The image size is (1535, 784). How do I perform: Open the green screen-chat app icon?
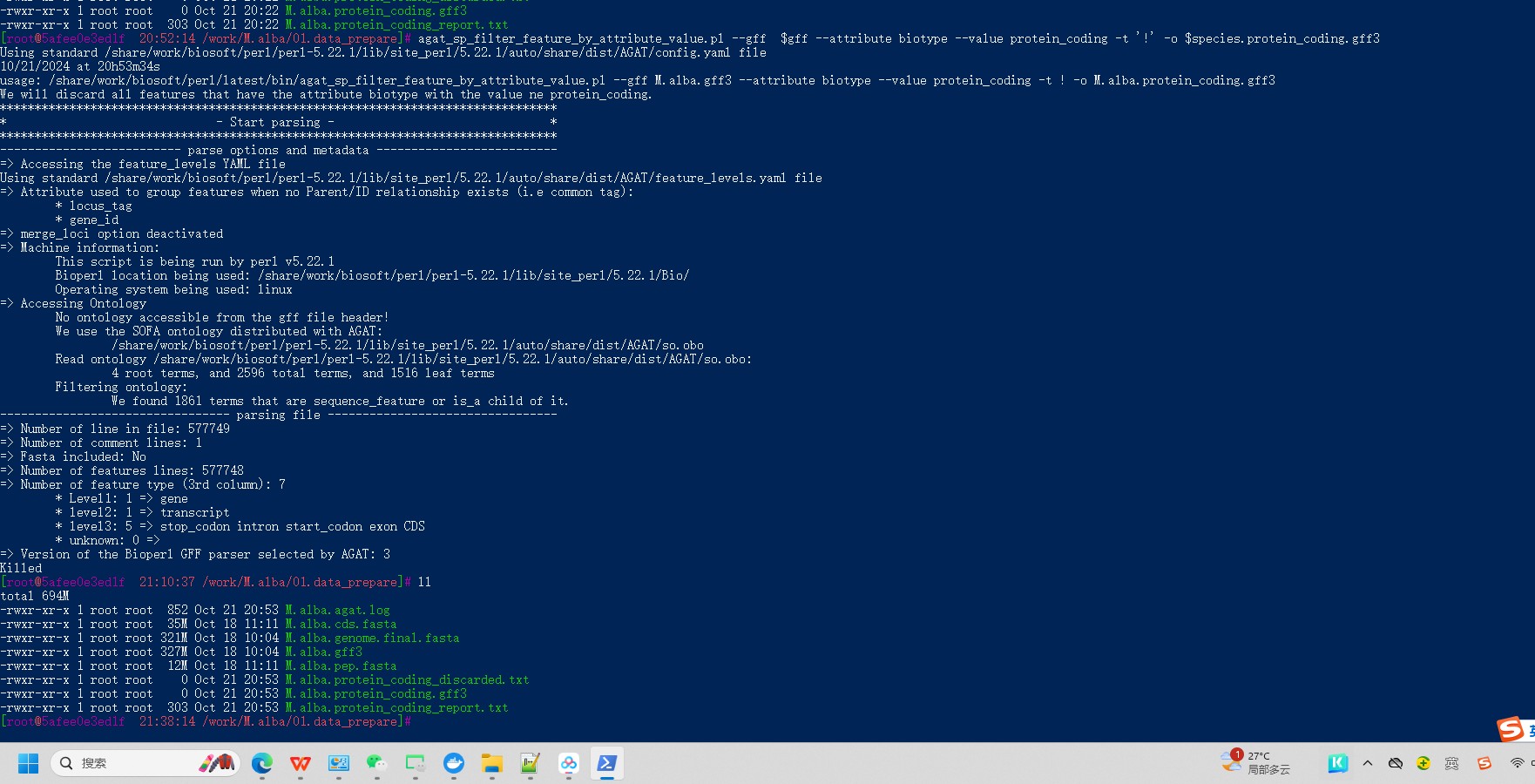click(x=416, y=764)
